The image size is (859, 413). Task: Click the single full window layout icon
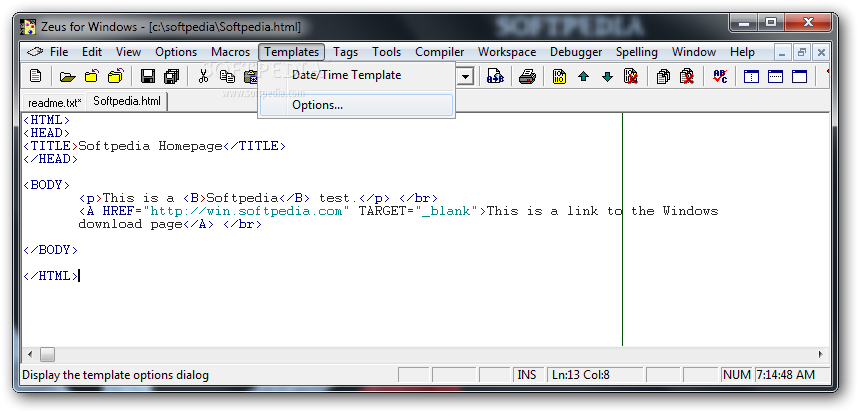pyautogui.click(x=799, y=76)
